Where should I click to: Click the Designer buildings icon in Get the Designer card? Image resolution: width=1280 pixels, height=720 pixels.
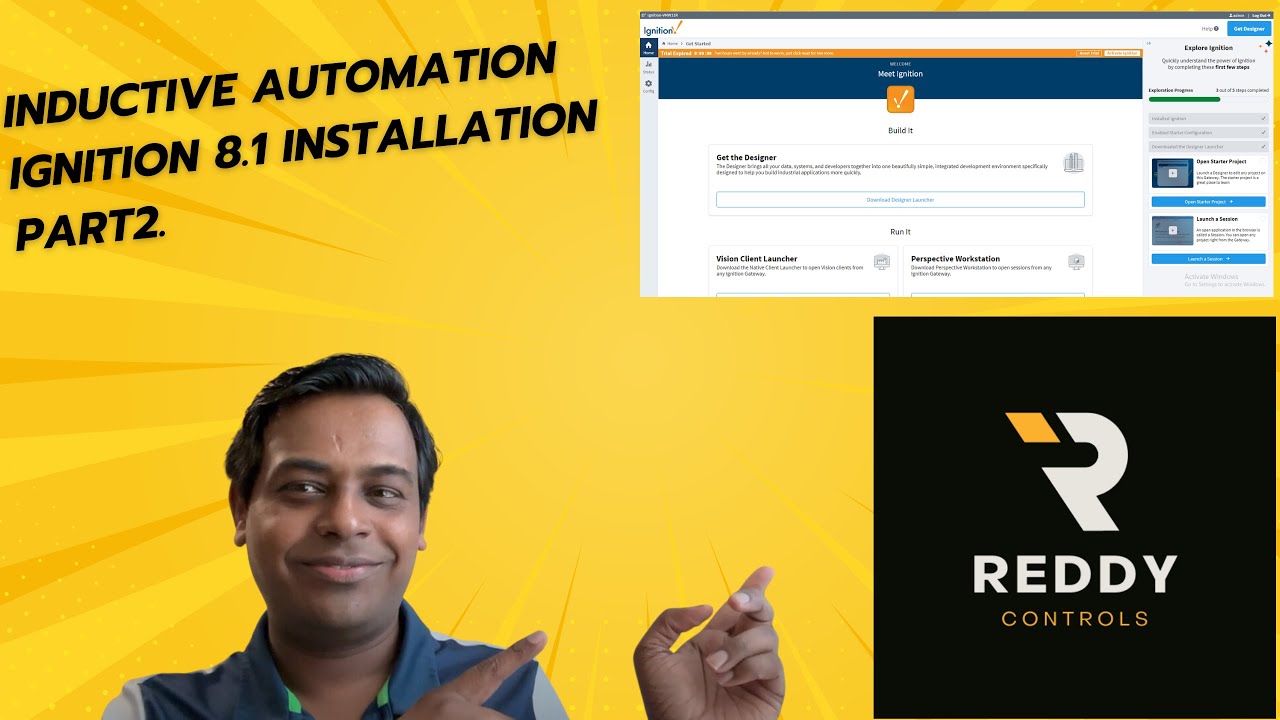pyautogui.click(x=1073, y=163)
